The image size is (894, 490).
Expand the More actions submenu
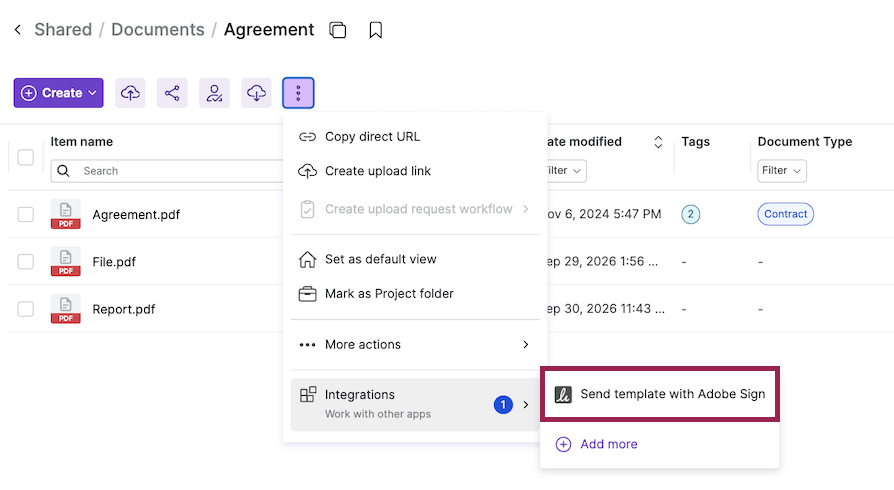click(x=415, y=345)
